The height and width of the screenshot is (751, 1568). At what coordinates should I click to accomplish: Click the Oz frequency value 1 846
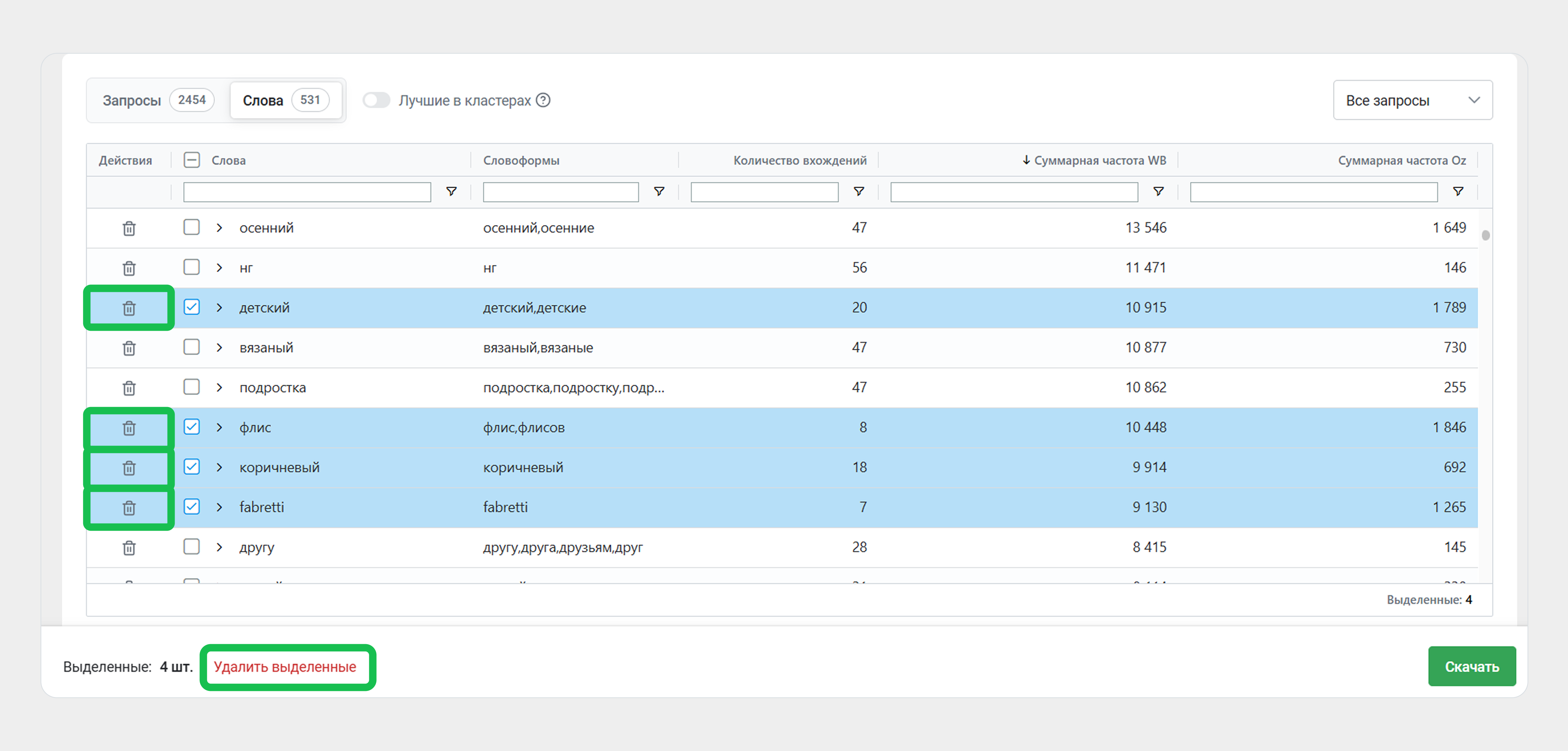coord(1449,427)
